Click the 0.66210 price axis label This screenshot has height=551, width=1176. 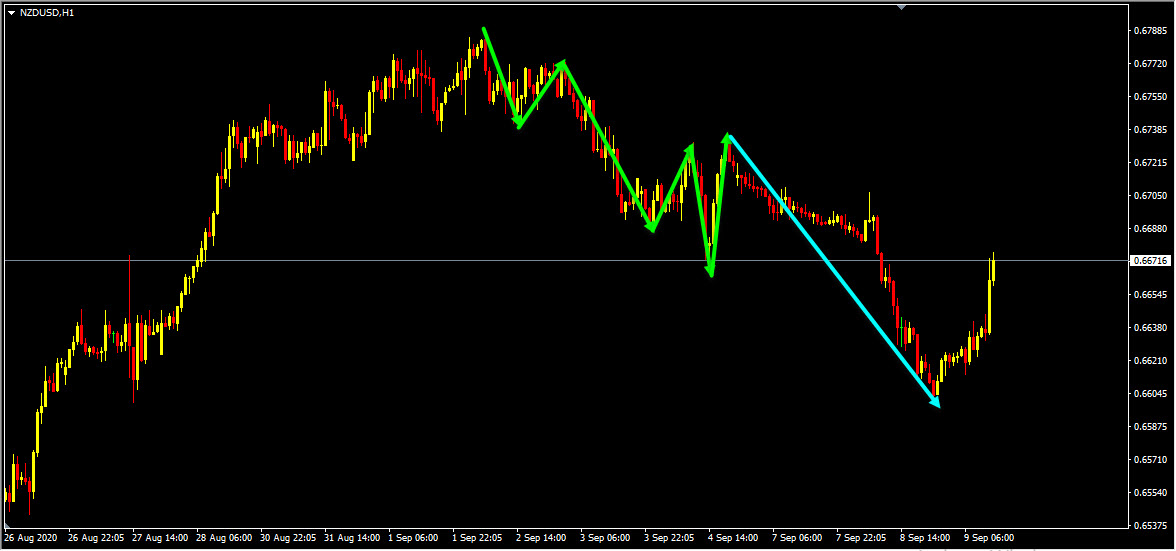[x=1150, y=361]
